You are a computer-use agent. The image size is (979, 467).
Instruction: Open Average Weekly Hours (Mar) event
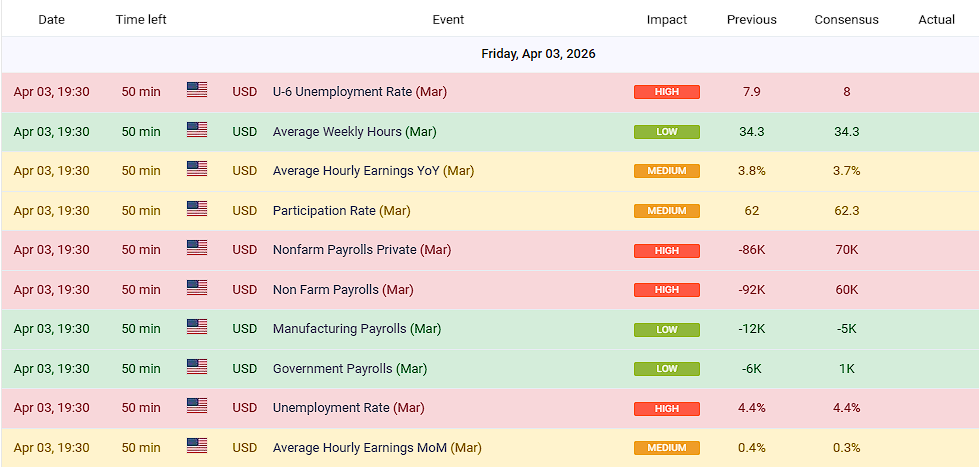tap(354, 132)
